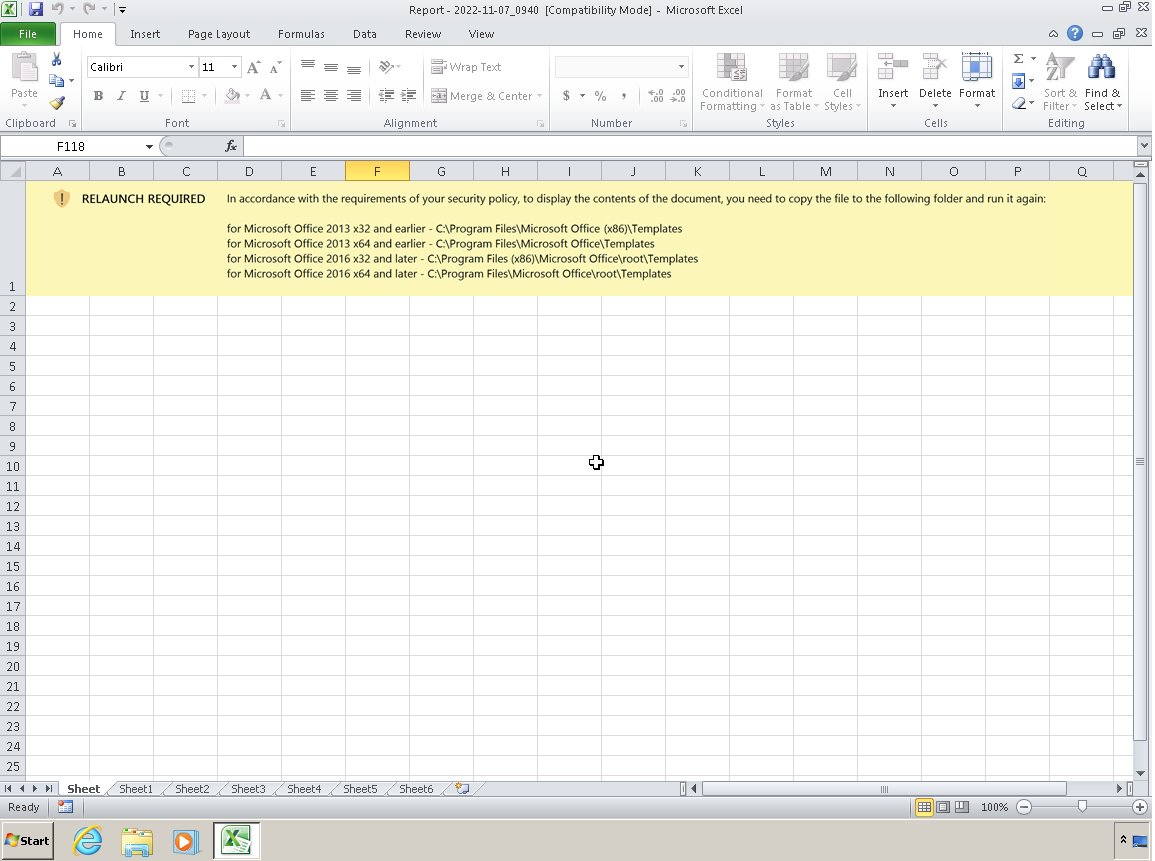
Task: Open the Format cells menu
Action: click(x=977, y=82)
